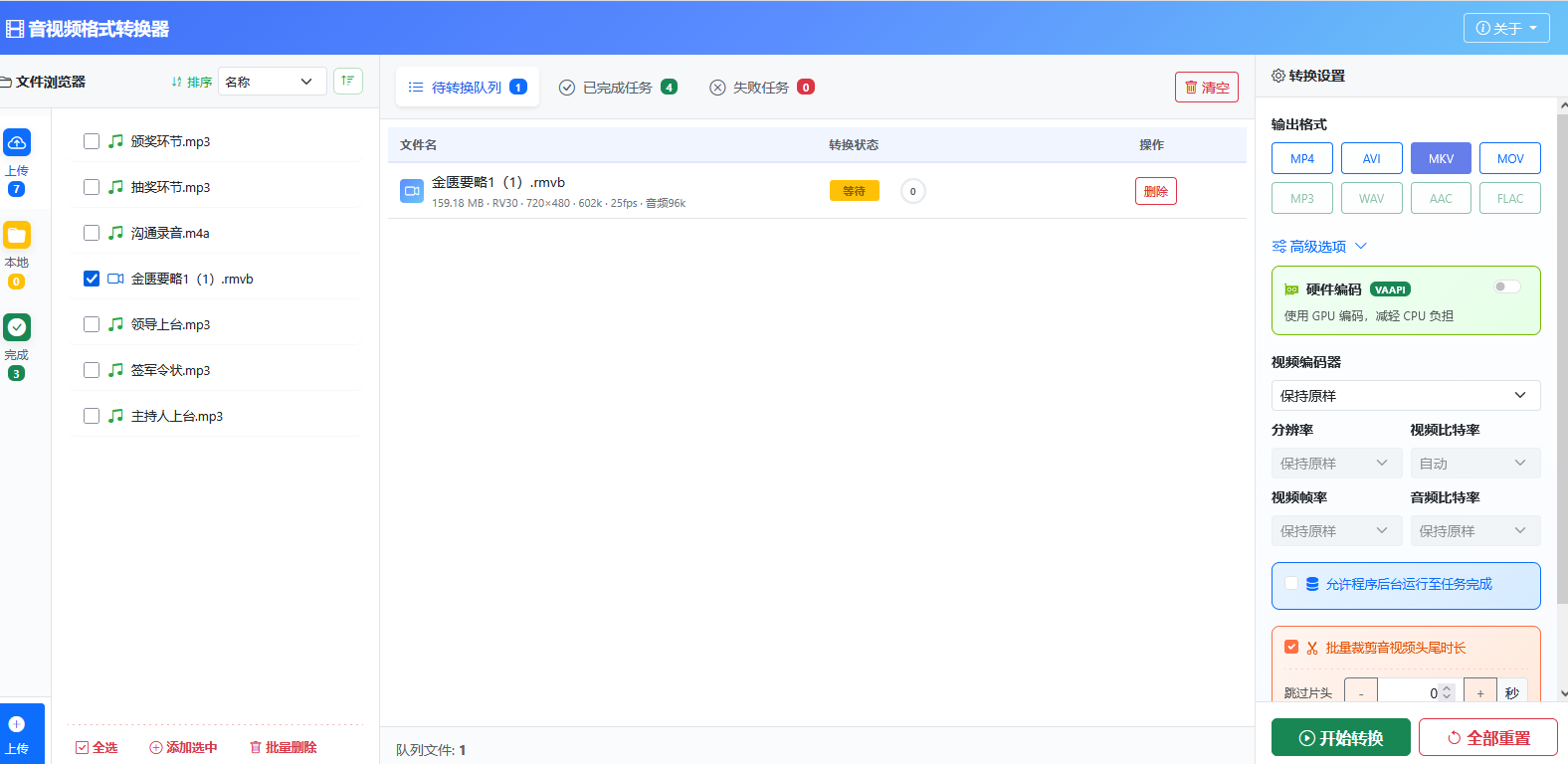Click the sliders icon beside 高级选项
This screenshot has height=764, width=1568.
1278,246
